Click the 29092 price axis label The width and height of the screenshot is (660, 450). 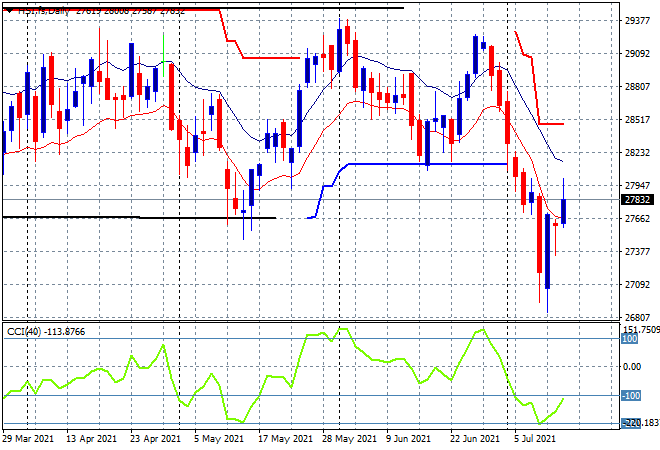(638, 54)
